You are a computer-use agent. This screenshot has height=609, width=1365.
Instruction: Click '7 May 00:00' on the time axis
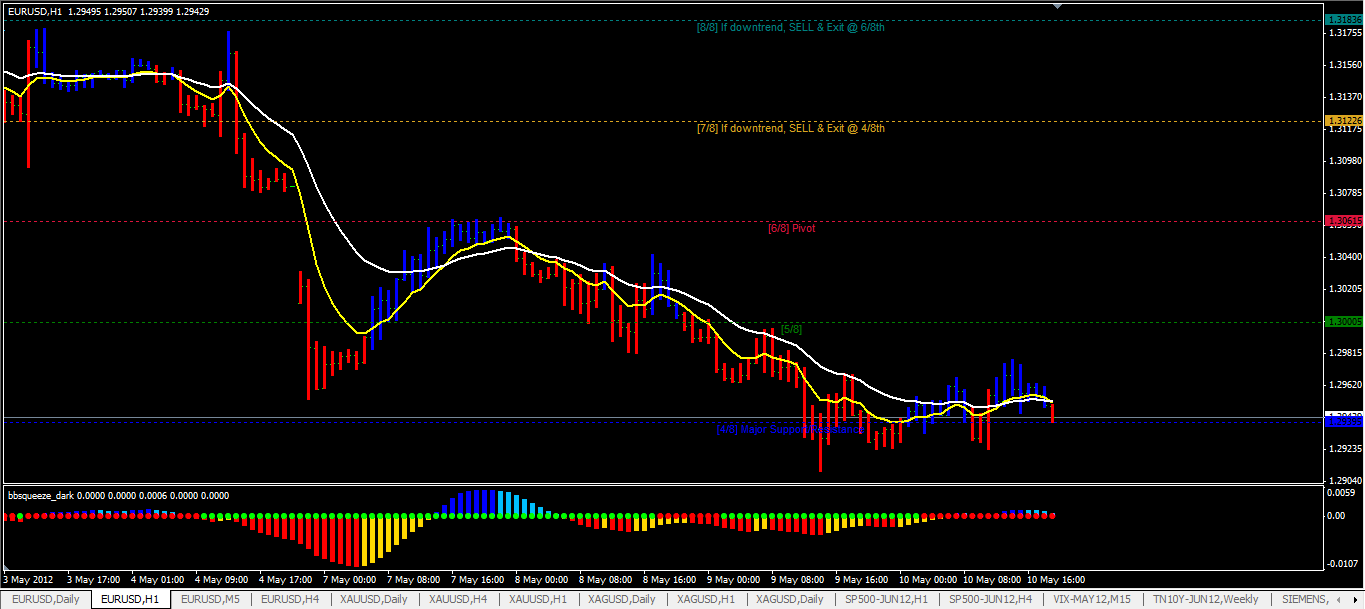[351, 579]
